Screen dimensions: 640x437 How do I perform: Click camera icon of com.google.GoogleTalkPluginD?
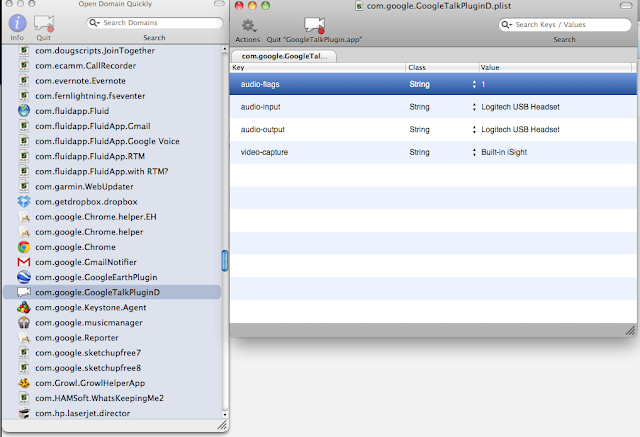24,292
